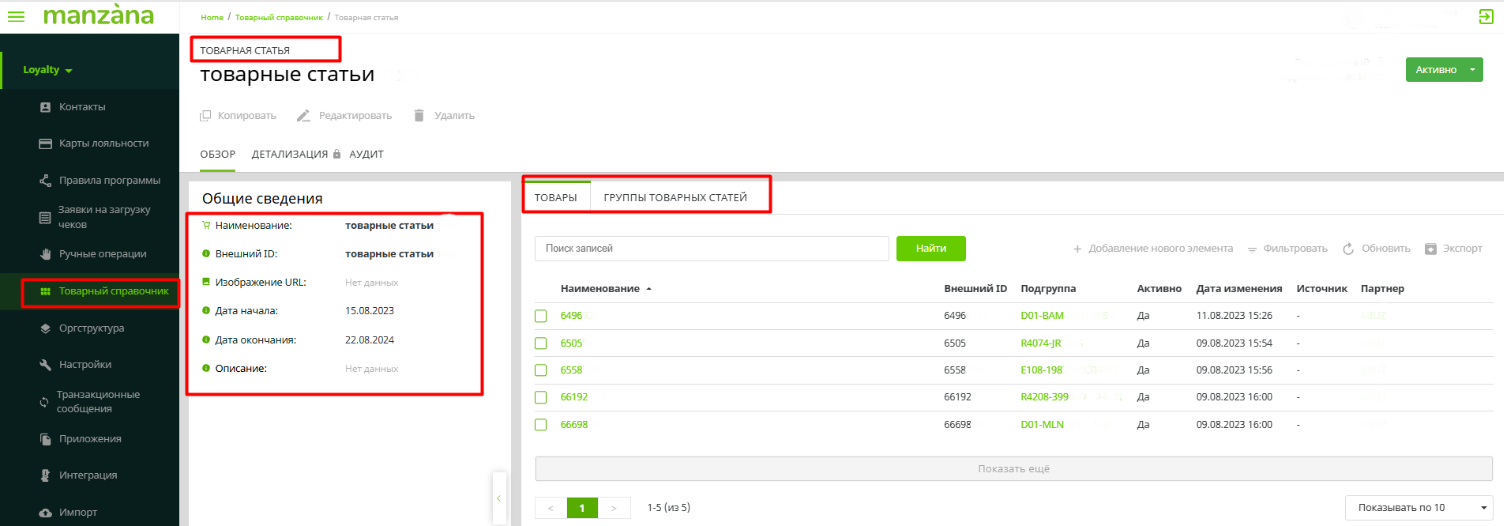Collapse the Общие сведения panel with side arrow

pos(500,497)
